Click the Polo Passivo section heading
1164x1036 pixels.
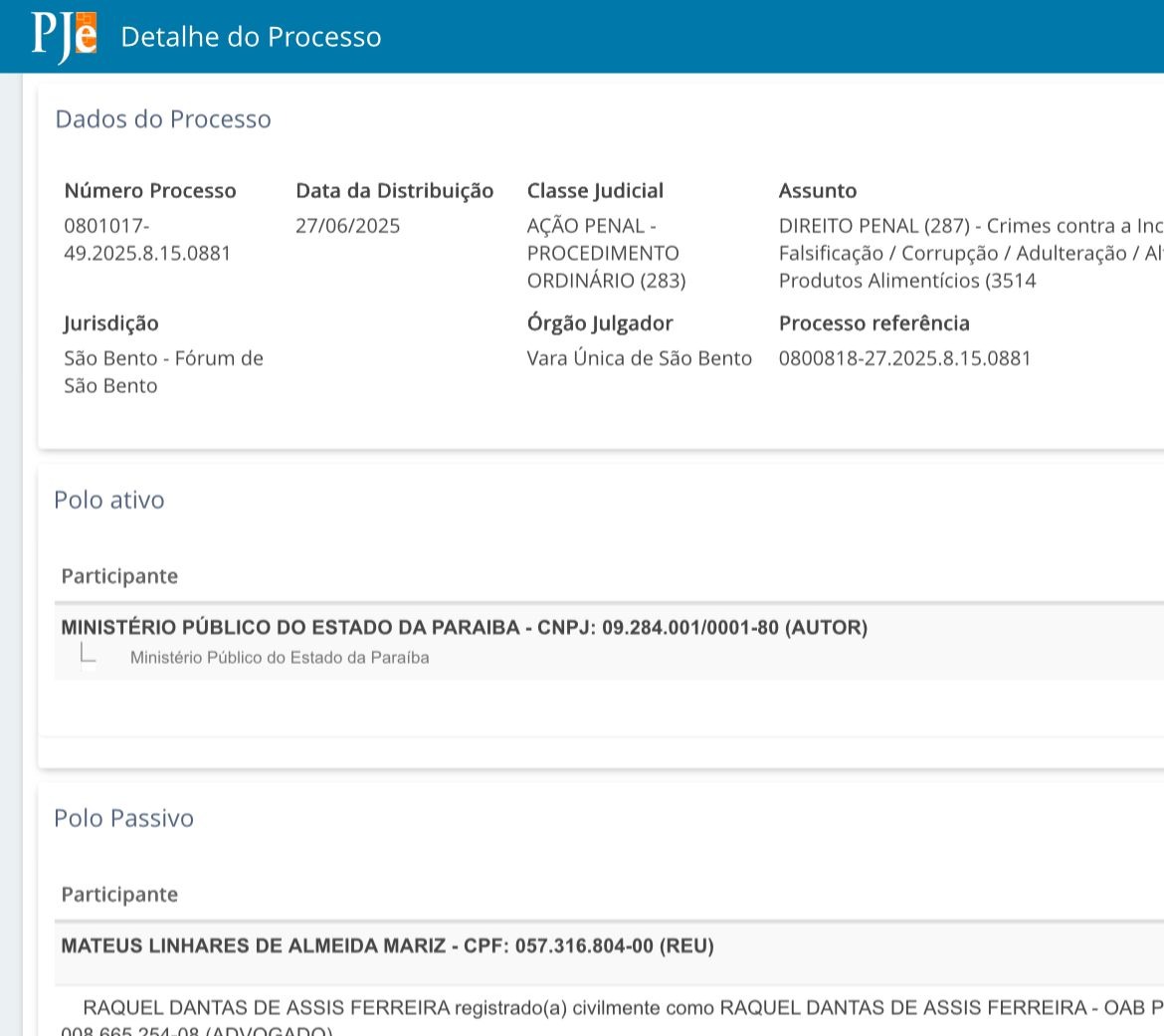point(123,818)
